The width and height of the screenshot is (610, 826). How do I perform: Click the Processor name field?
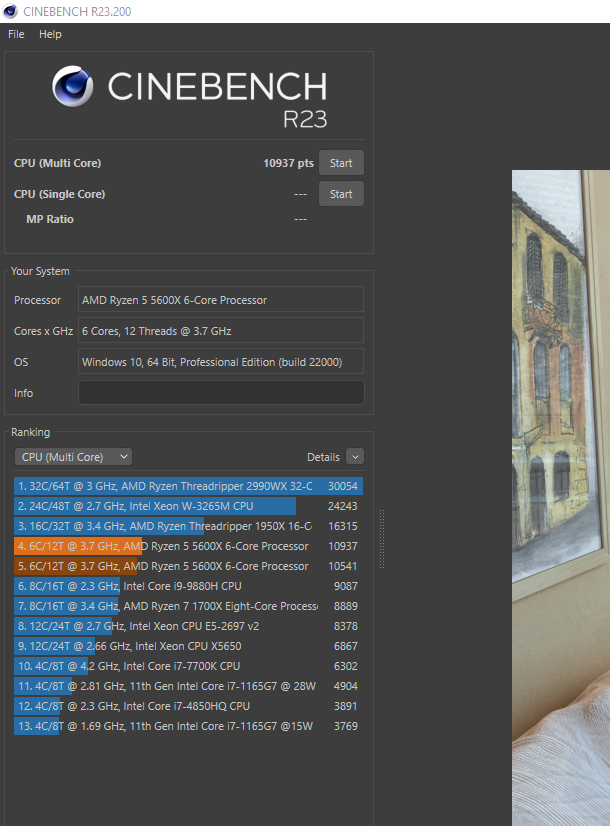(221, 299)
